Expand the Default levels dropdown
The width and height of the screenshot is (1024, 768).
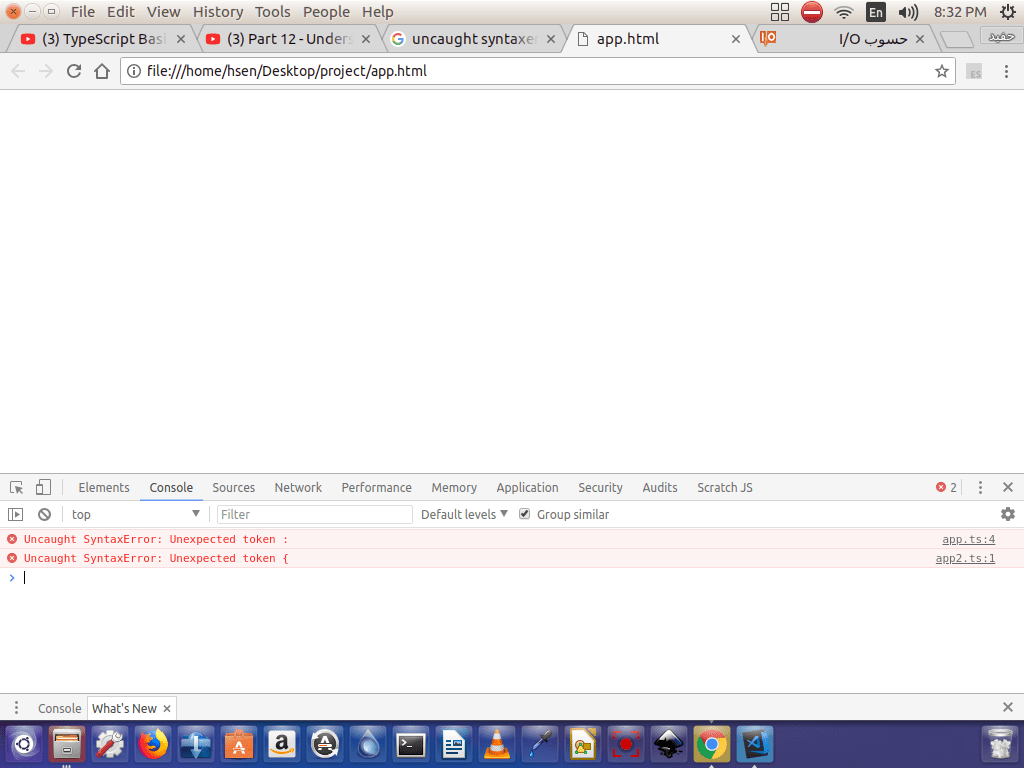[464, 514]
